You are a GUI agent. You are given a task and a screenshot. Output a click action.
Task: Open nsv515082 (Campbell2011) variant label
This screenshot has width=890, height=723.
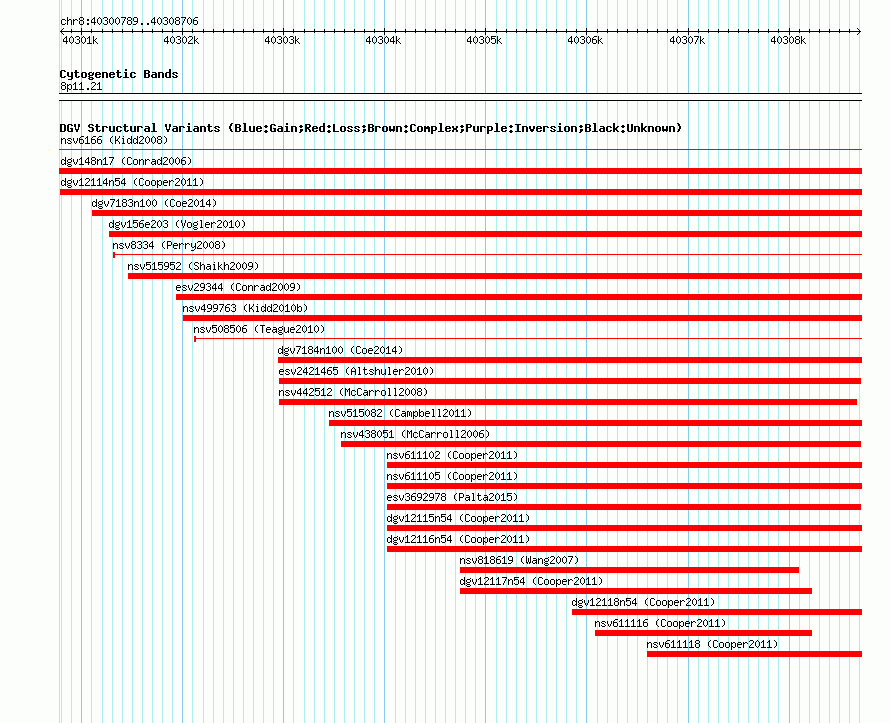[400, 413]
